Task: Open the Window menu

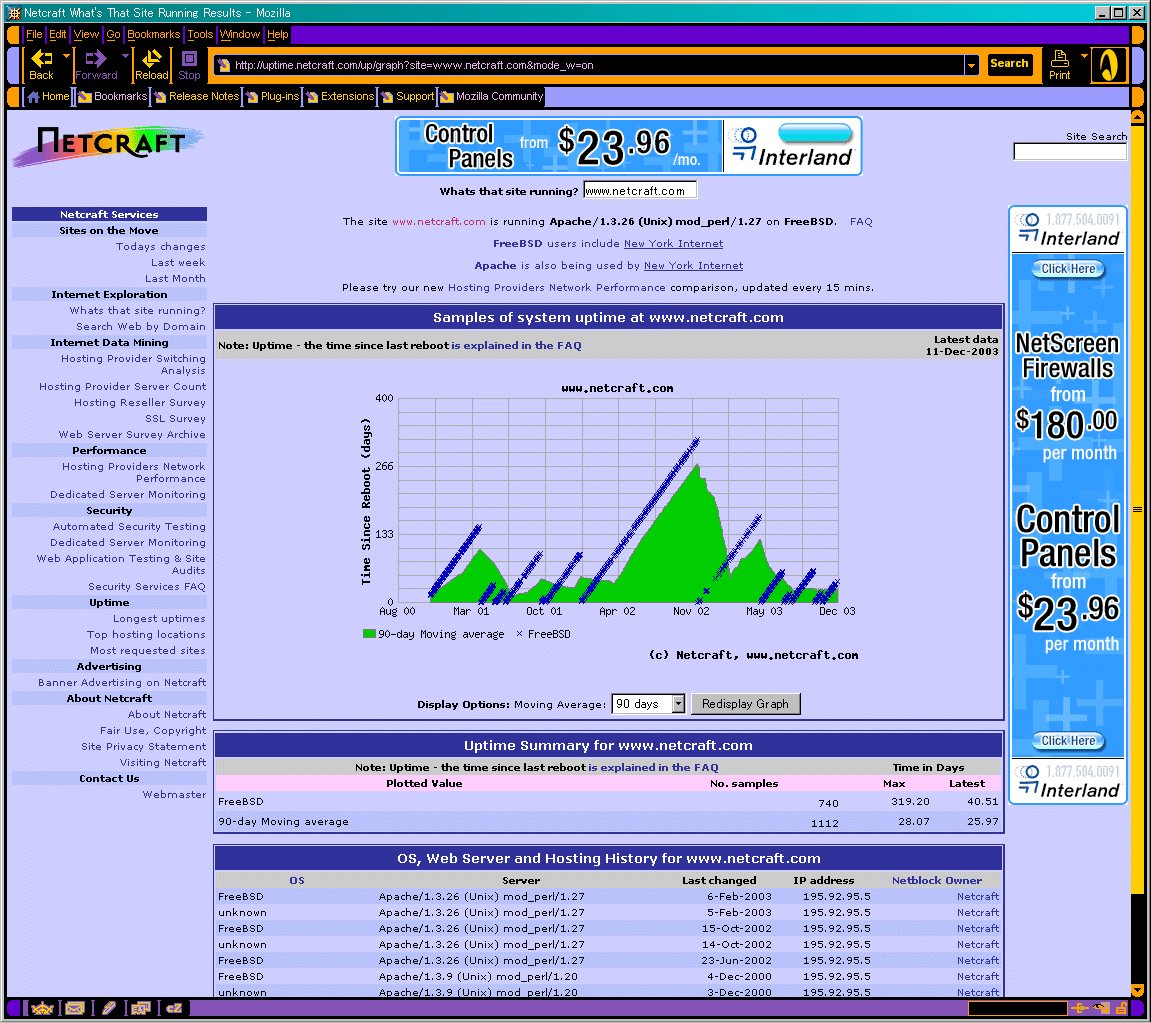Action: click(x=239, y=34)
